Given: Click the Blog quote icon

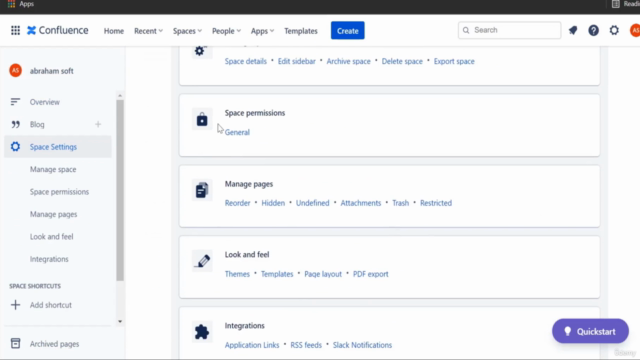Looking at the screenshot, I should (x=16, y=124).
